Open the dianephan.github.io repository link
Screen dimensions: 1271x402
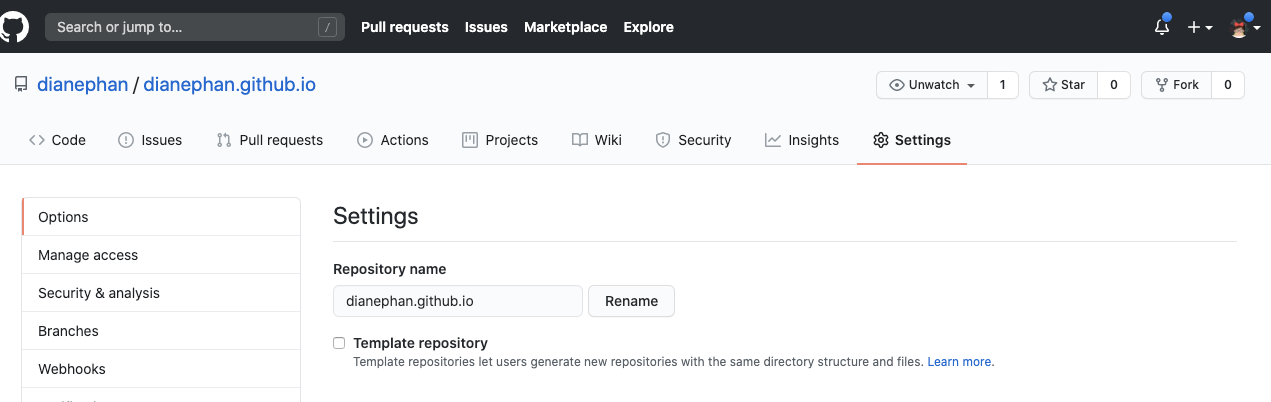230,85
